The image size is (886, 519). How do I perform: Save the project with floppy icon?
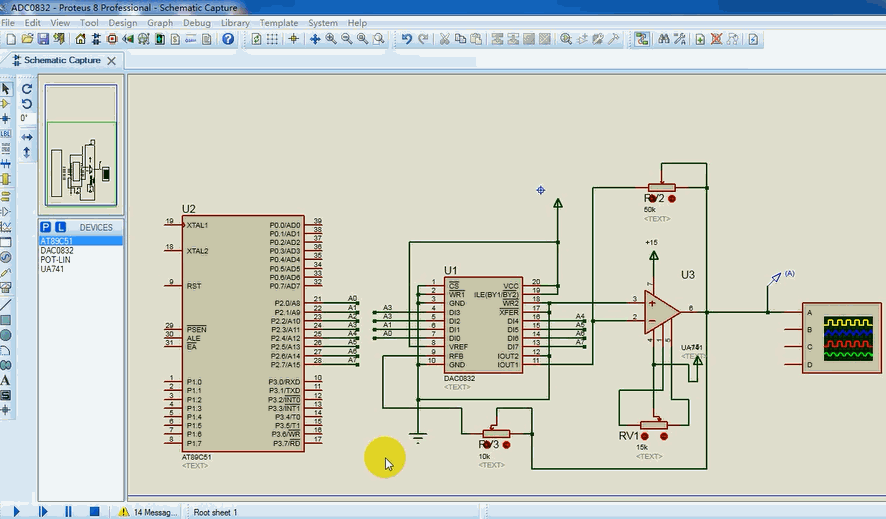43,39
